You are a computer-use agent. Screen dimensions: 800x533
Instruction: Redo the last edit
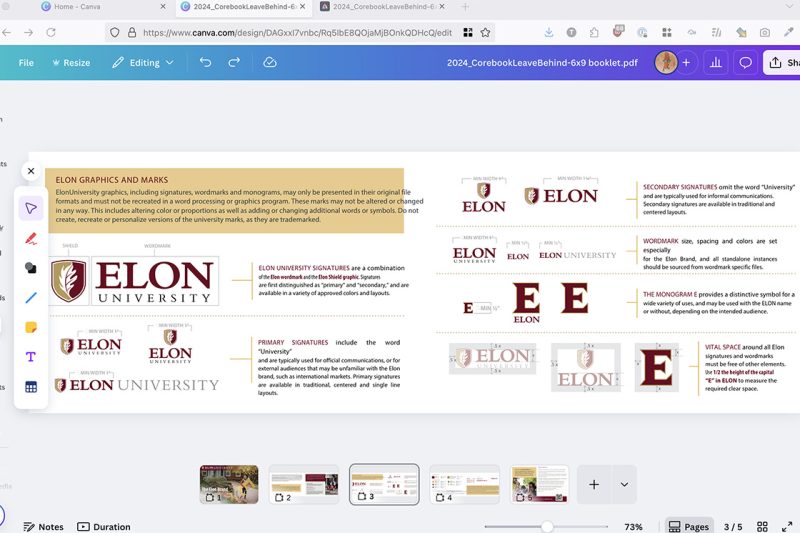click(x=234, y=62)
